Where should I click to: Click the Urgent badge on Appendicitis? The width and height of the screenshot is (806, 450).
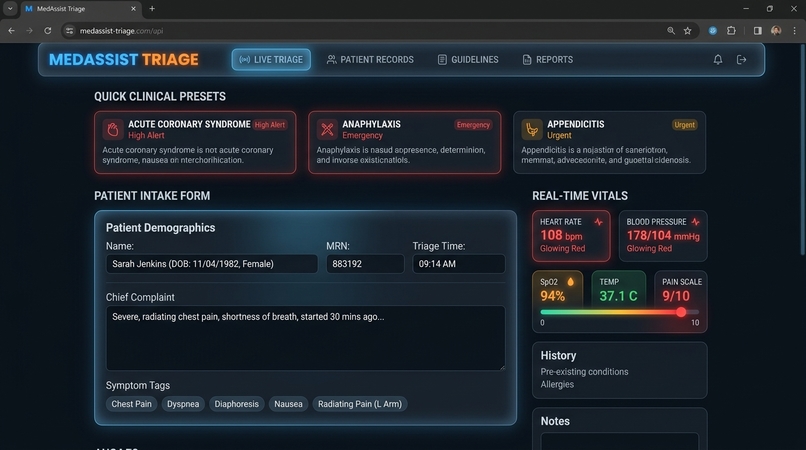click(684, 125)
